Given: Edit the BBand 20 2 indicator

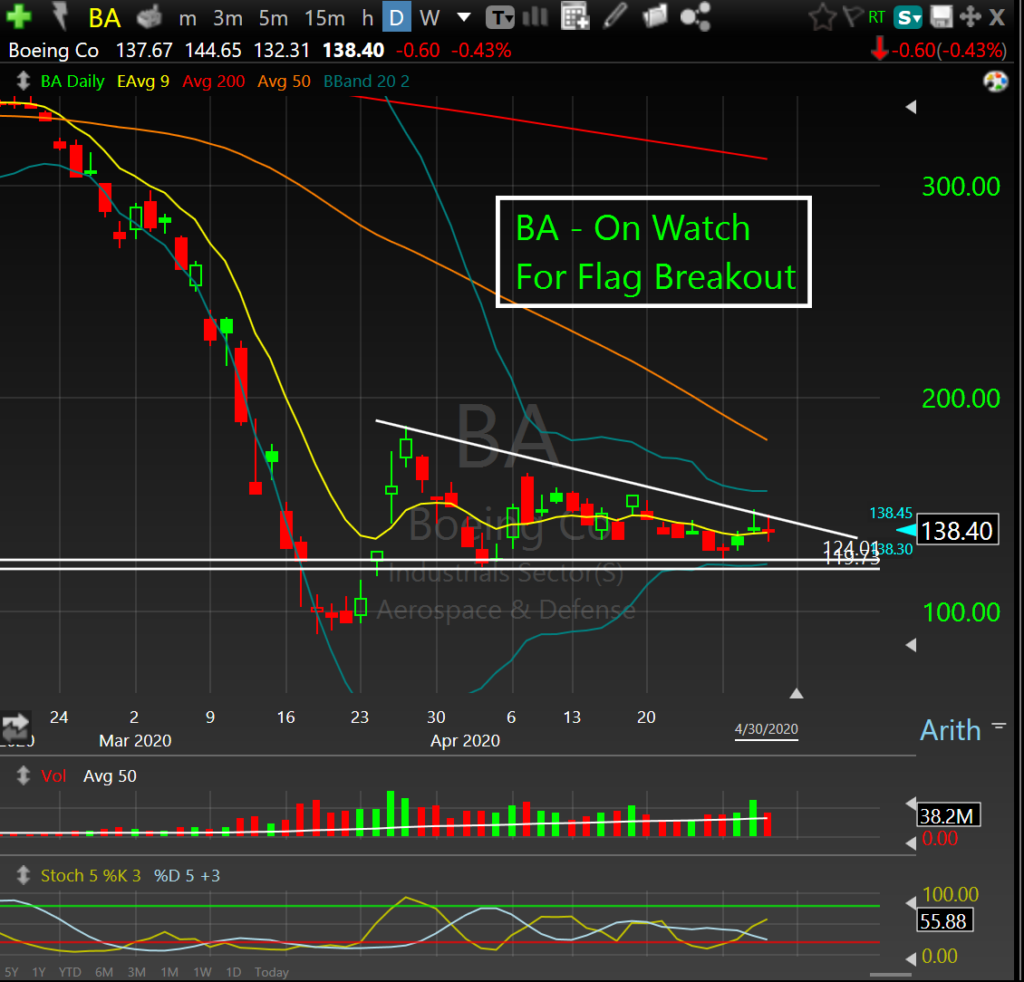Looking at the screenshot, I should pos(366,82).
